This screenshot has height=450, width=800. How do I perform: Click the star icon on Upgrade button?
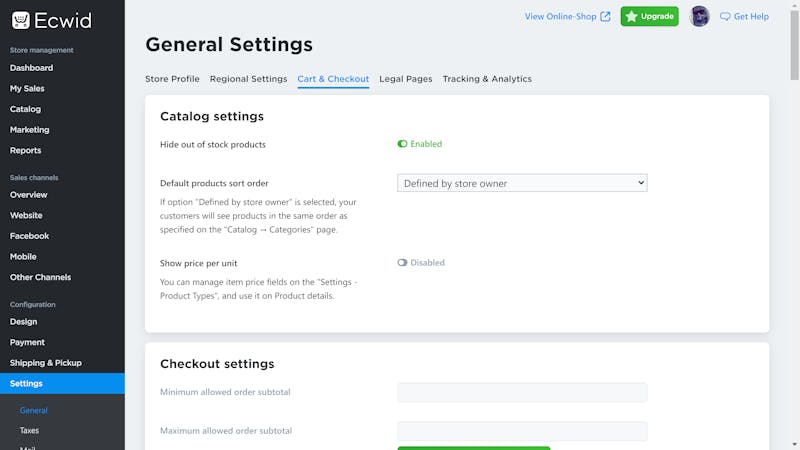pos(631,16)
